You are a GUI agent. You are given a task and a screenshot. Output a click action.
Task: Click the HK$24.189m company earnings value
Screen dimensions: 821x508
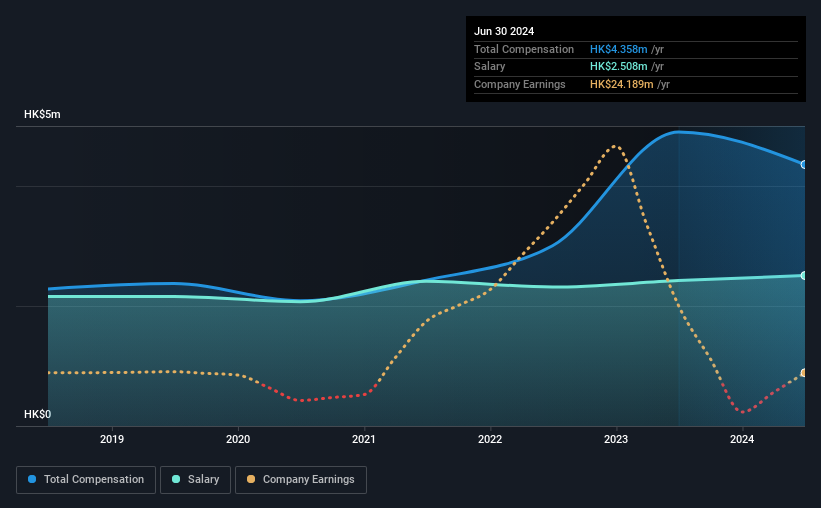coord(622,84)
